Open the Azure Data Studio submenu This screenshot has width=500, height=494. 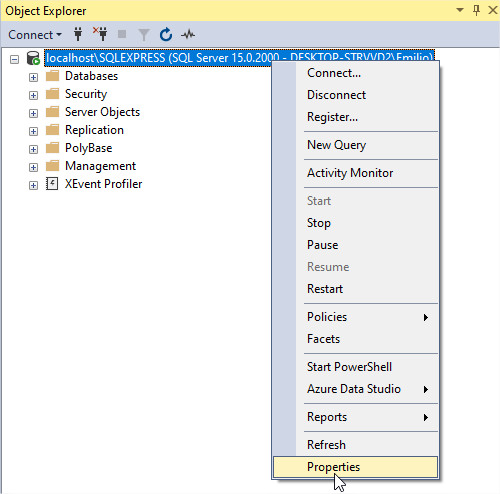pyautogui.click(x=355, y=389)
